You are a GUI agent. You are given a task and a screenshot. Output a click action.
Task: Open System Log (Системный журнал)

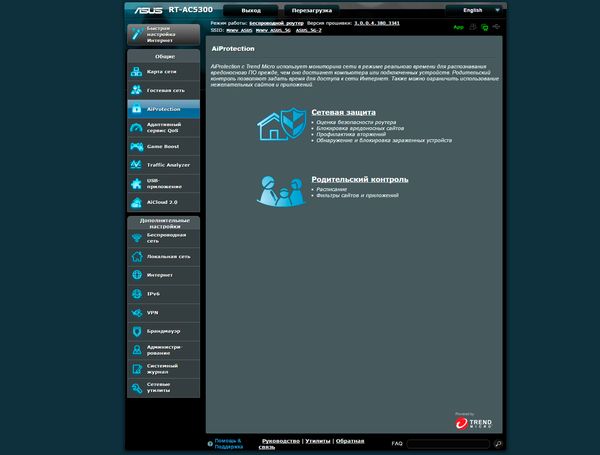pos(163,369)
